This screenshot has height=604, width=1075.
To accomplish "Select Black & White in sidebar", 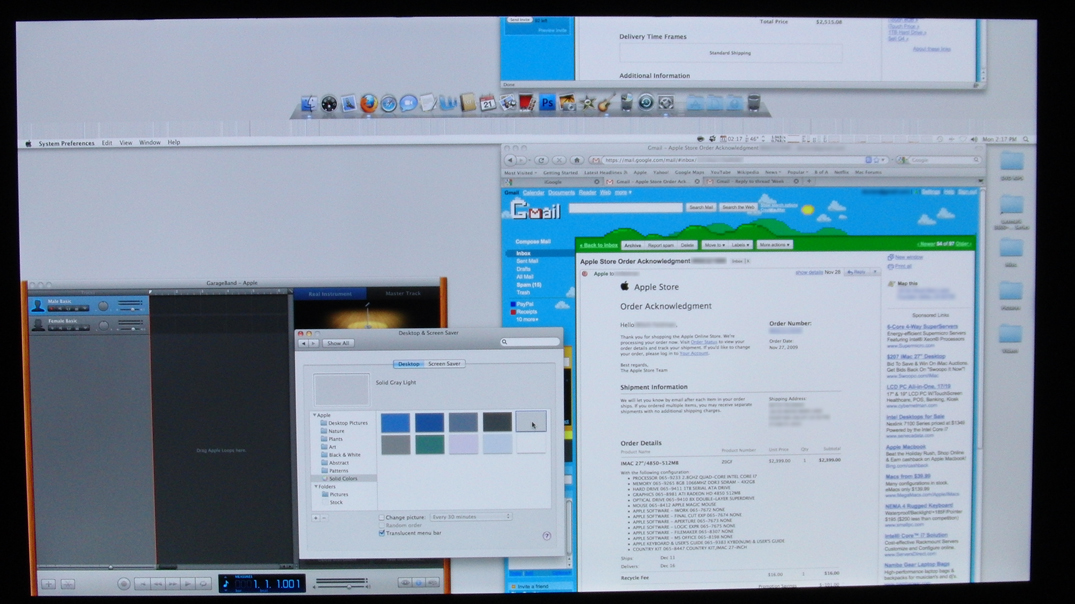I will coord(344,455).
